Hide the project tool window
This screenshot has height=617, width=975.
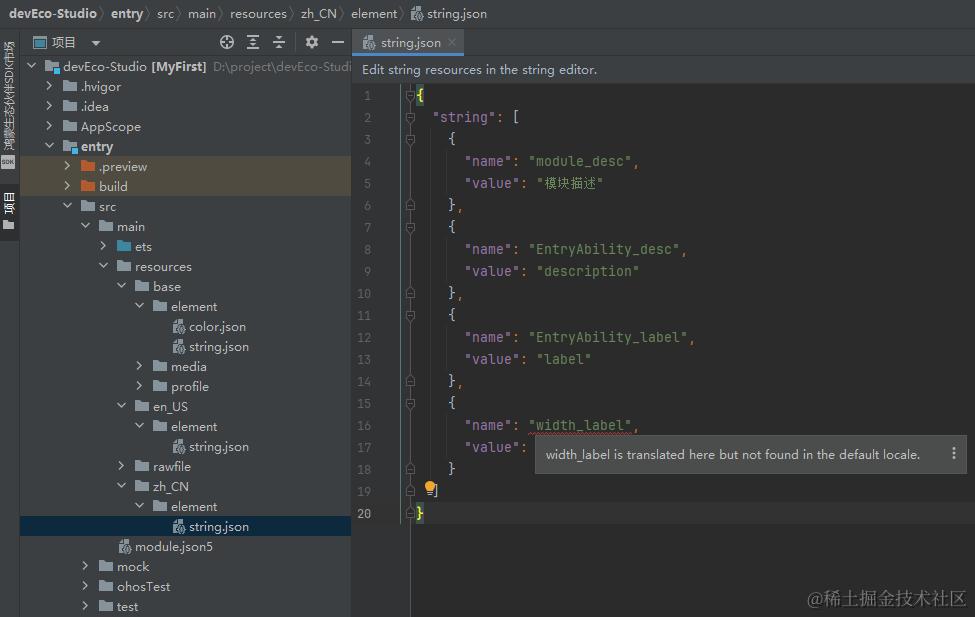click(338, 42)
